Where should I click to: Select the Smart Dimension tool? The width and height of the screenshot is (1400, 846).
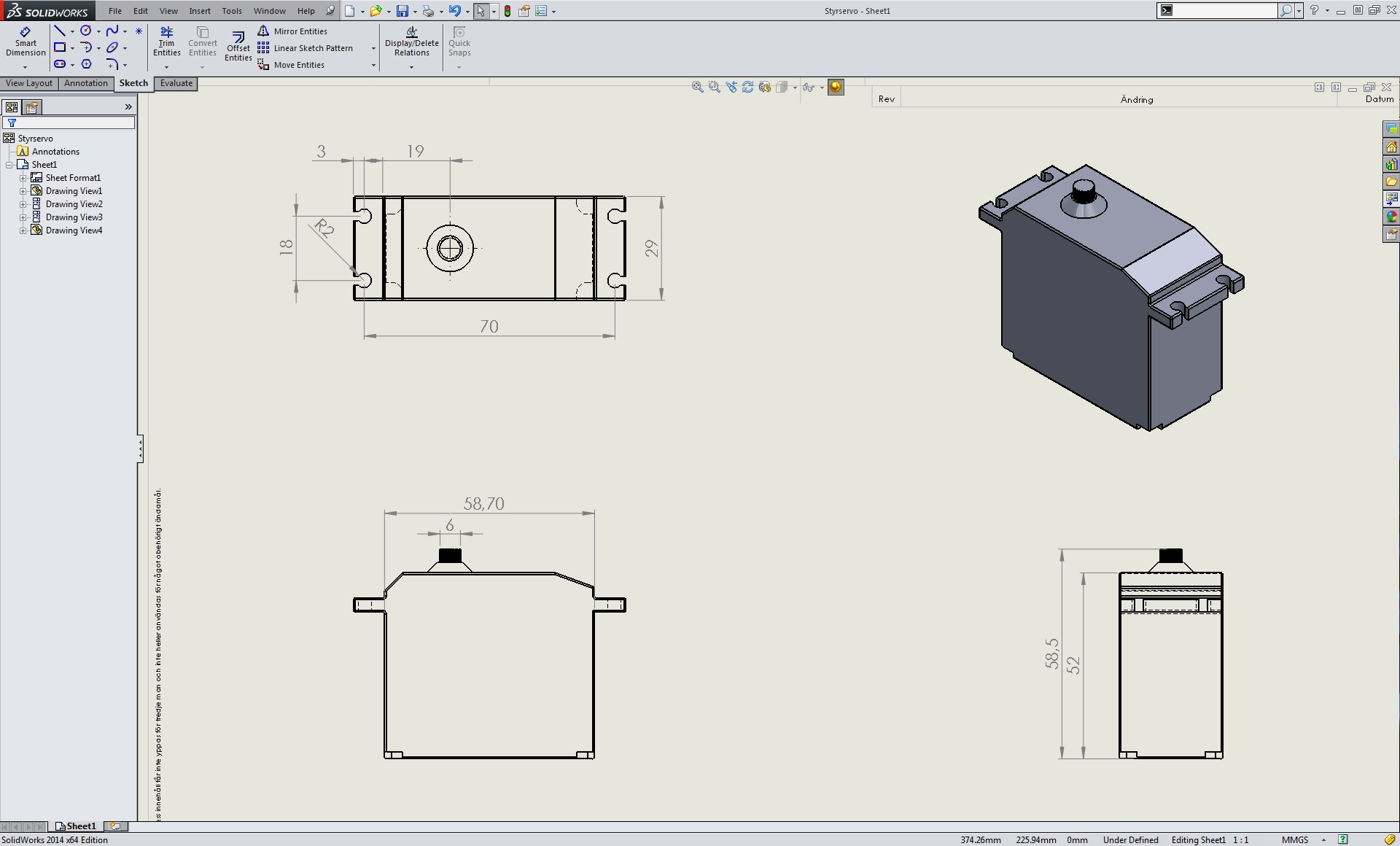[26, 42]
